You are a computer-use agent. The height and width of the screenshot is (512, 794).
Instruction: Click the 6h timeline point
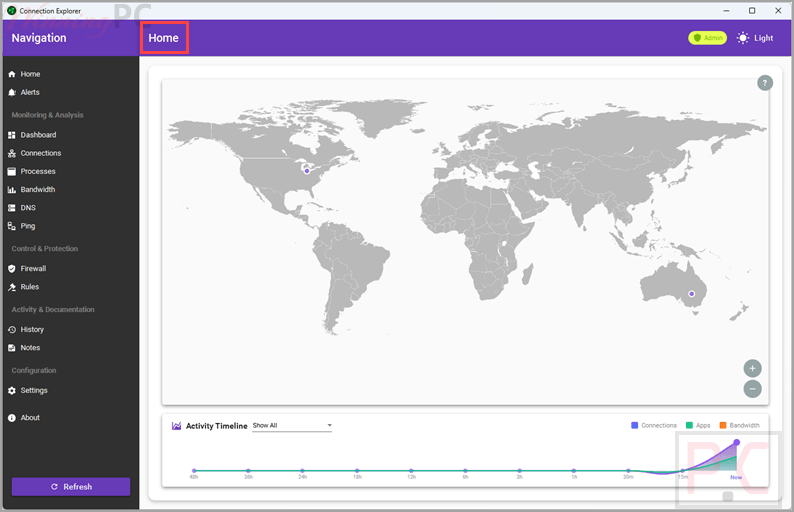tap(465, 470)
